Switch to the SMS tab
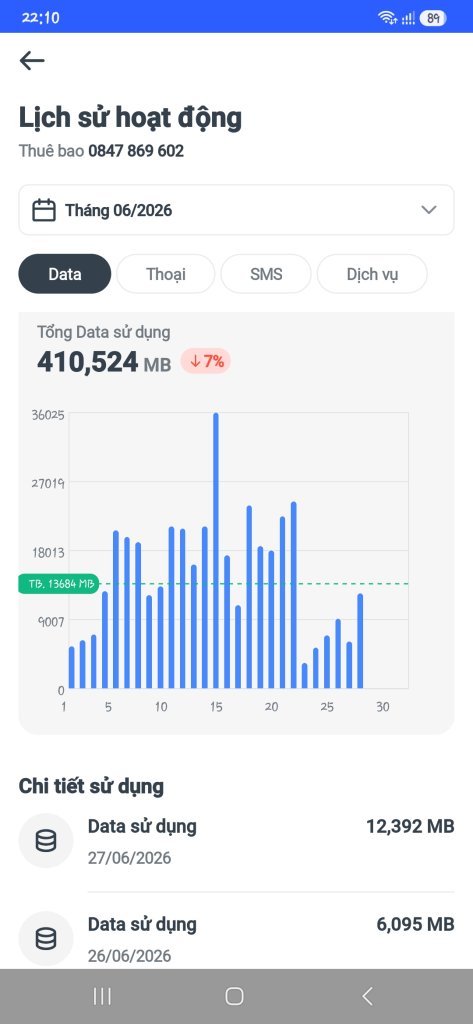Screen dimensions: 473x1024 (x=266, y=274)
